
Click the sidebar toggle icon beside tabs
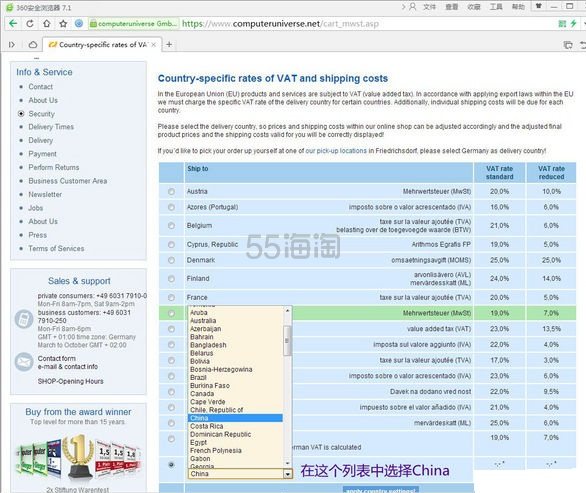click(x=12, y=45)
